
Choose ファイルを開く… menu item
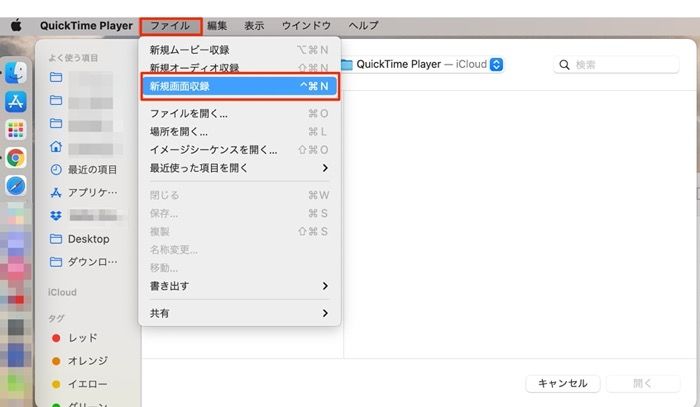point(239,113)
